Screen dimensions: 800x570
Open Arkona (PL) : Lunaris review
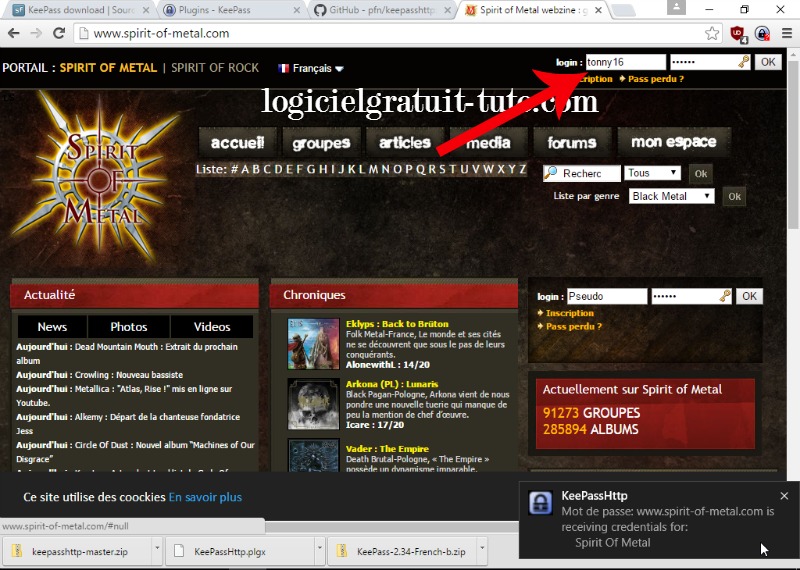[x=392, y=384]
